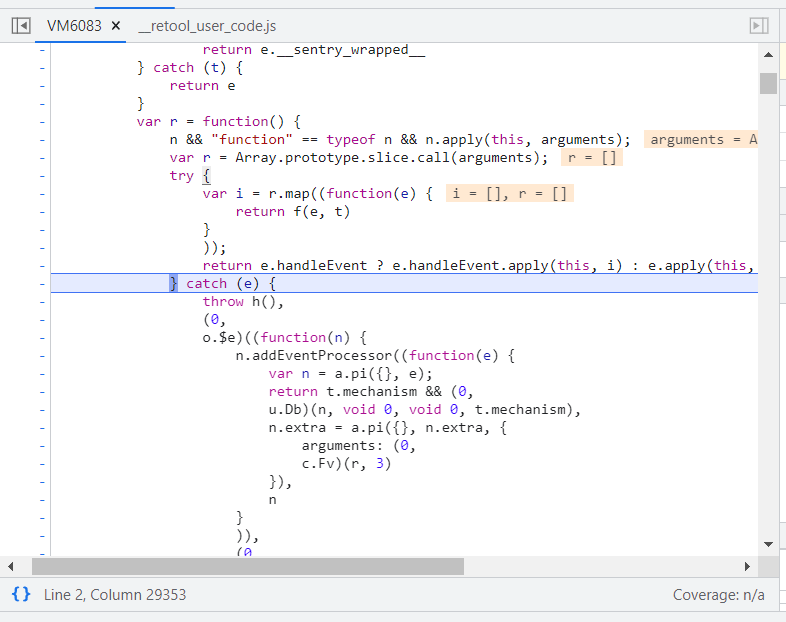This screenshot has width=786, height=622.
Task: Click the 'return e.__sentry_wrapped__' line
Action: pos(314,50)
